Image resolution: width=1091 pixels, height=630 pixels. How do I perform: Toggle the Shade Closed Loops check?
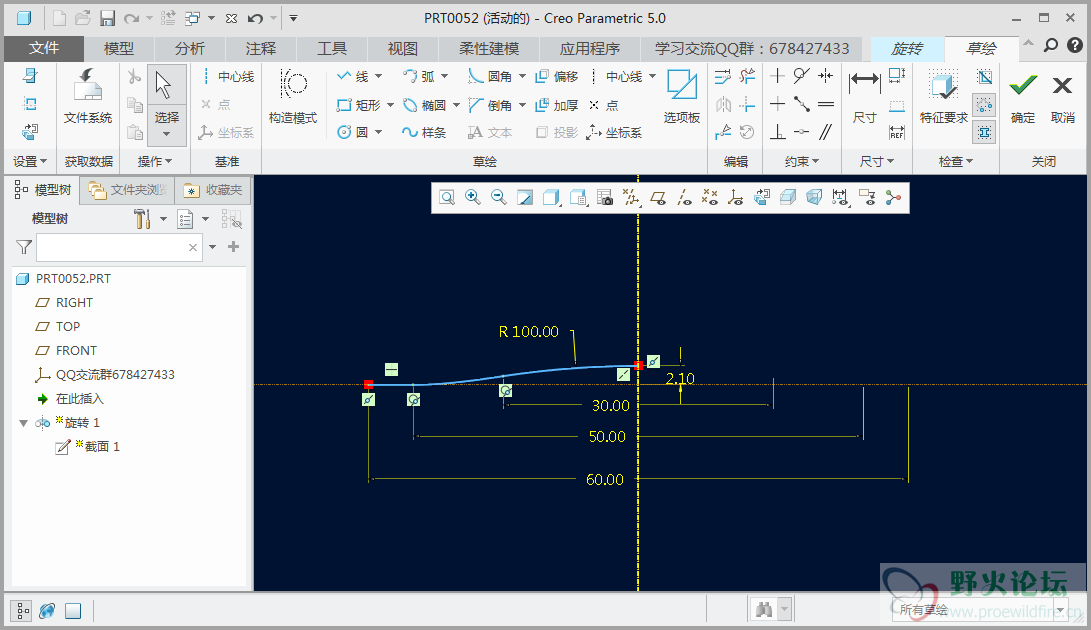[984, 132]
